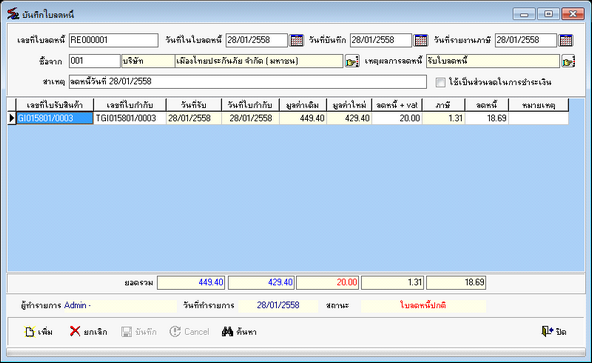The height and width of the screenshot is (363, 592).
Task: Click the ภาษี cell 1.31 in grid
Action: tap(444, 118)
